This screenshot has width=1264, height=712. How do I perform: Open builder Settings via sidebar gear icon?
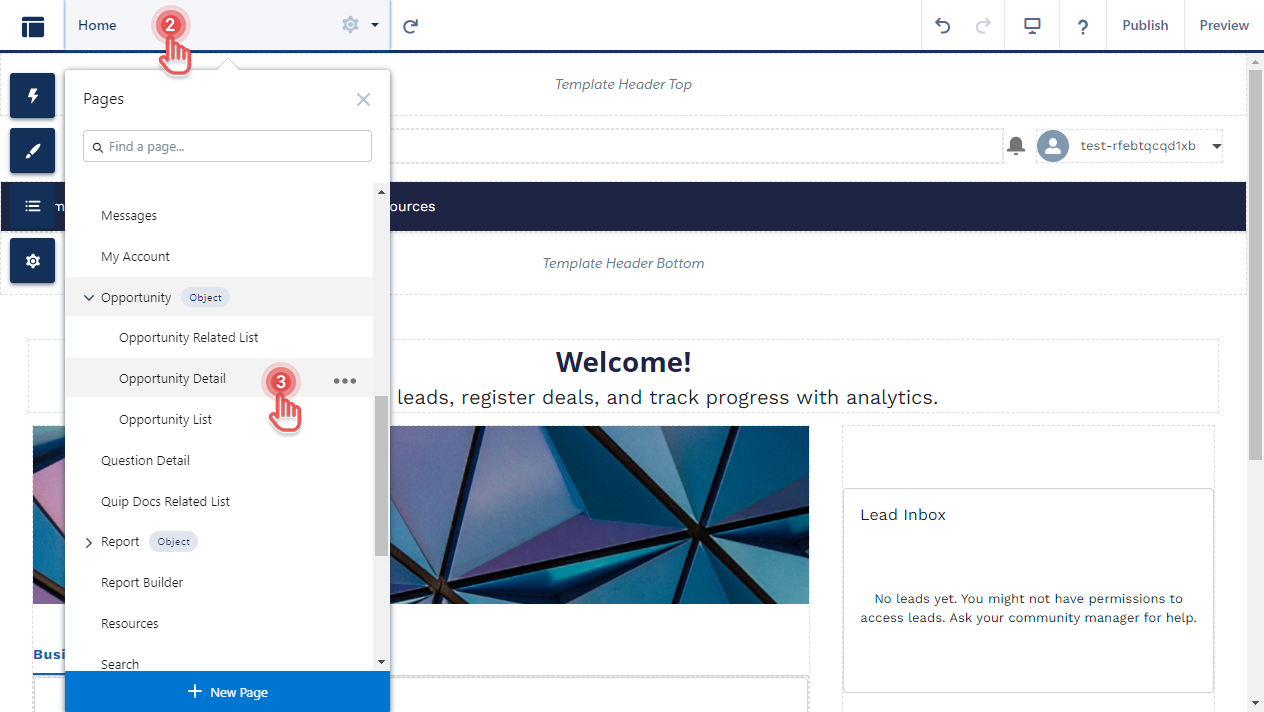click(32, 261)
